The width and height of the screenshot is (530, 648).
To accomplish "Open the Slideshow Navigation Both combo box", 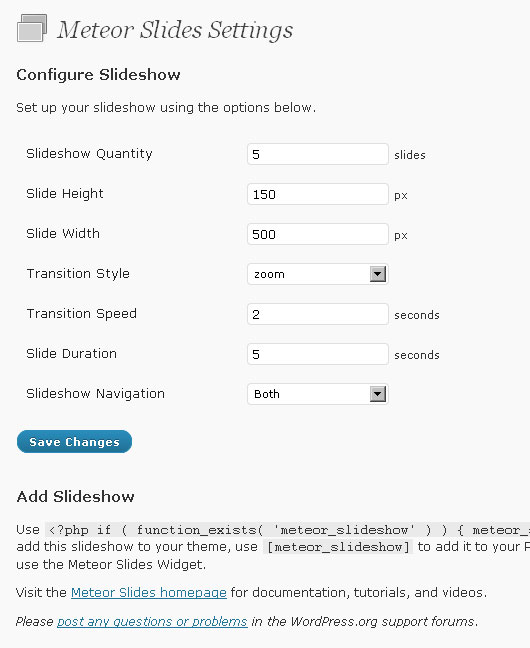I will (318, 394).
